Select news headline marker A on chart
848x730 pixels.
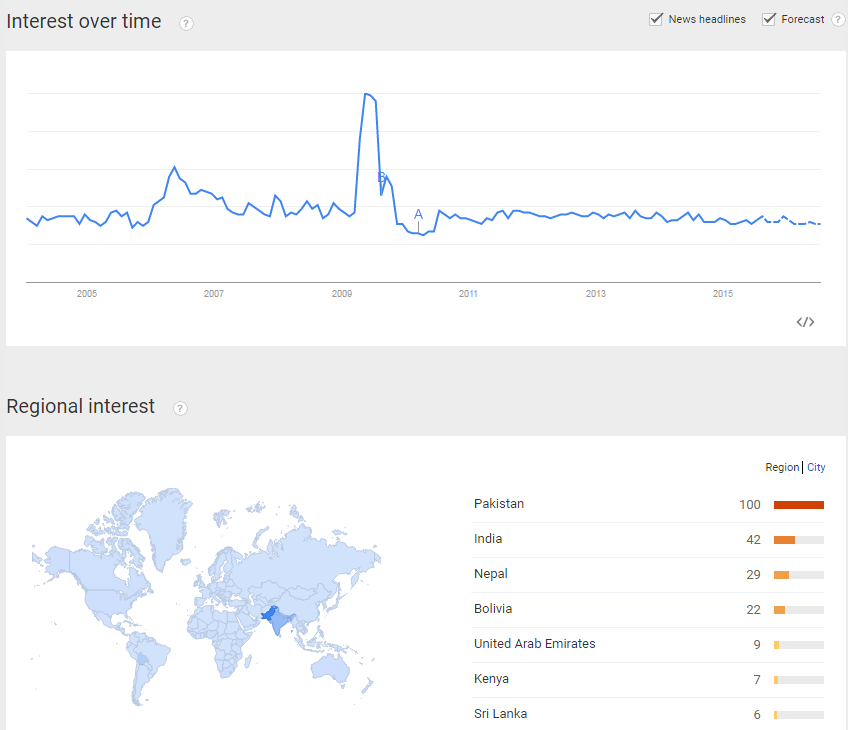click(x=418, y=215)
